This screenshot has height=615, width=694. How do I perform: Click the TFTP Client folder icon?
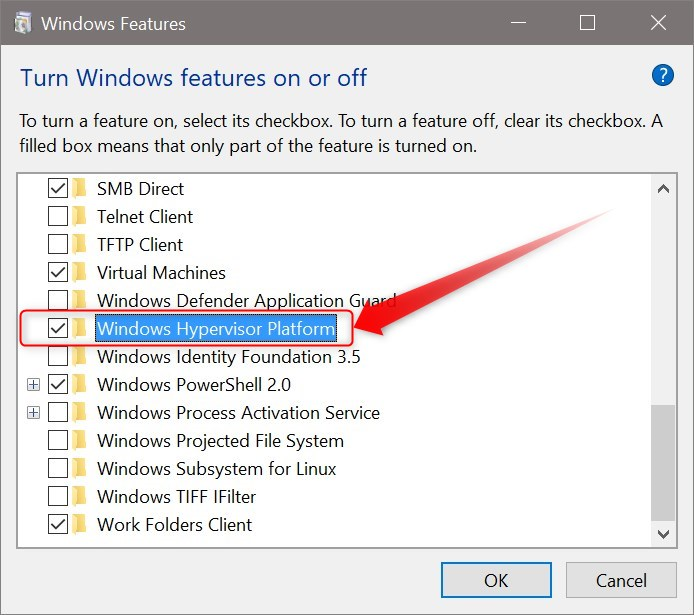tap(79, 244)
